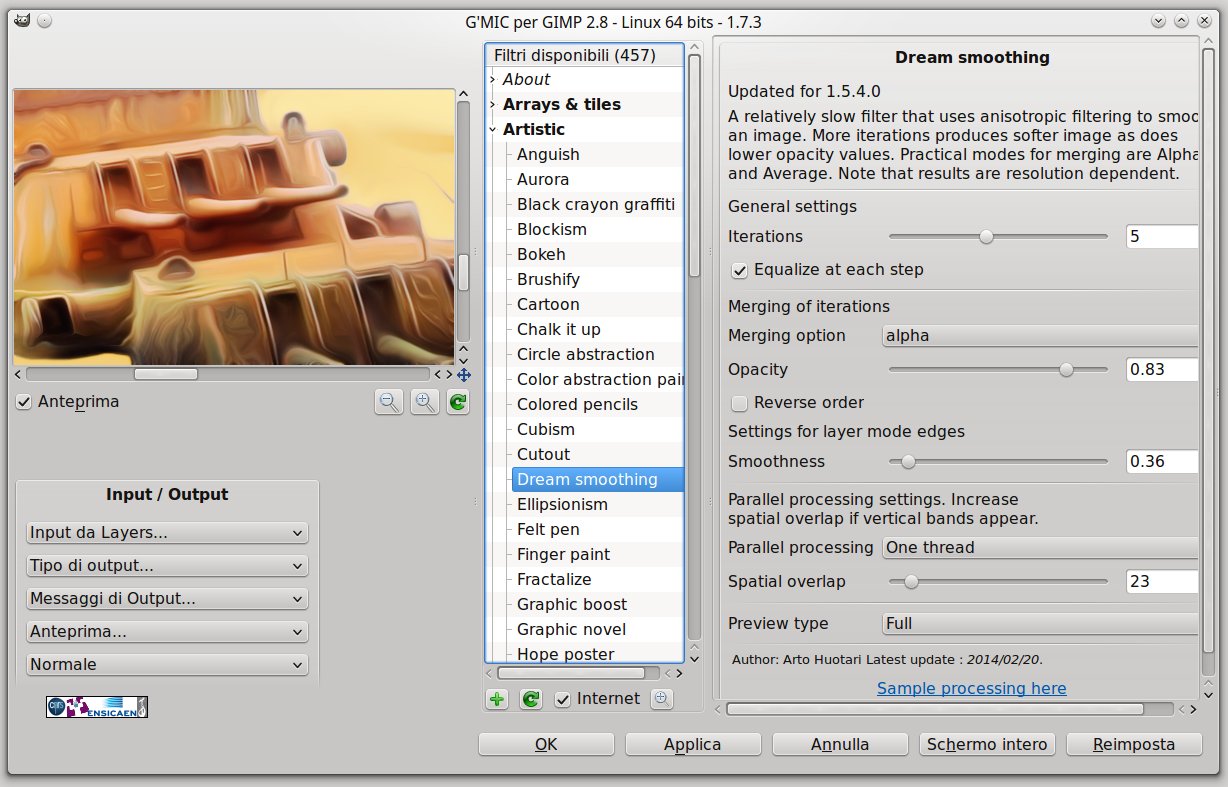1228x787 pixels.
Task: Click the magnifier icon next to Internet
Action: [x=661, y=699]
